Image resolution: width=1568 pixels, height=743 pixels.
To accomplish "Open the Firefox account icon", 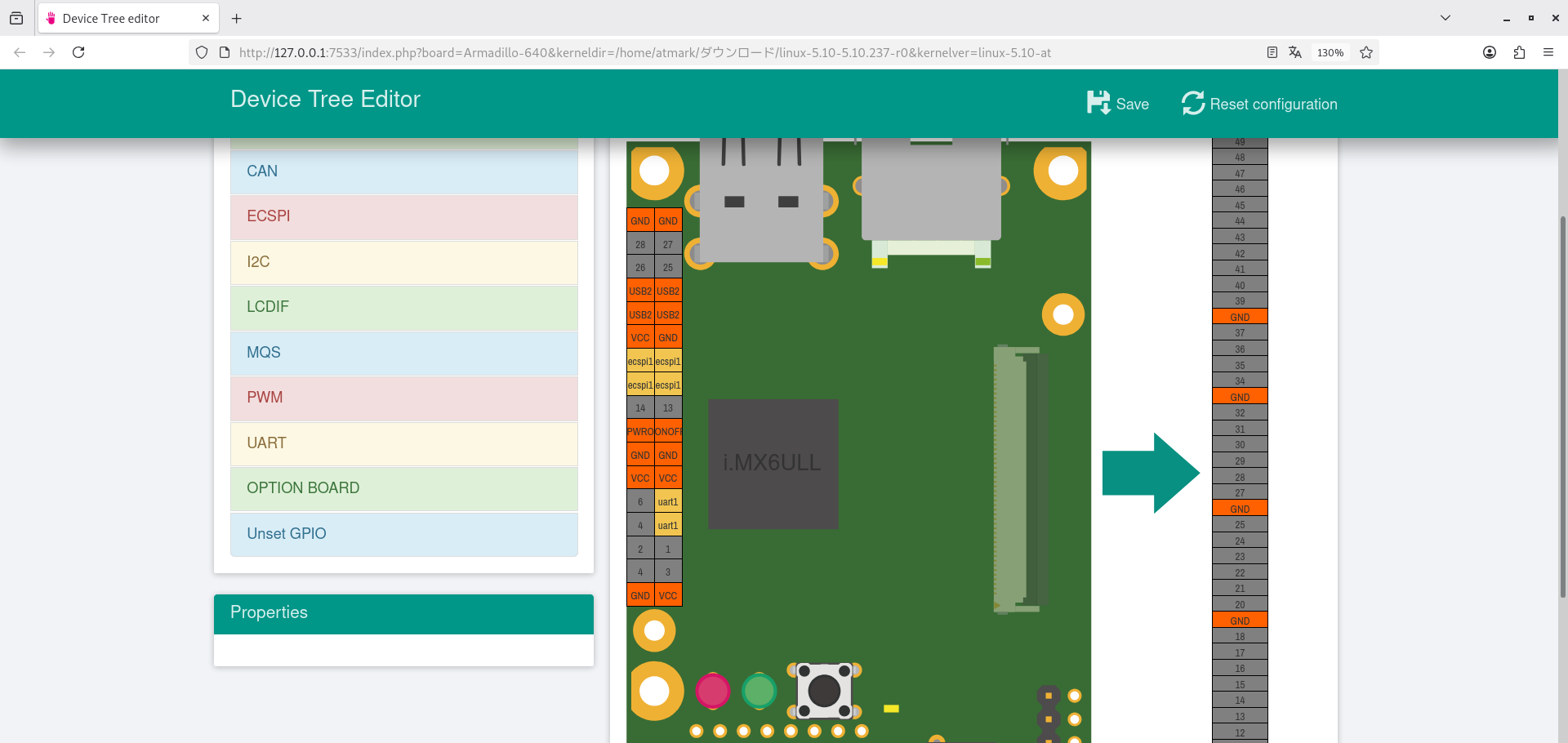I will click(x=1490, y=52).
